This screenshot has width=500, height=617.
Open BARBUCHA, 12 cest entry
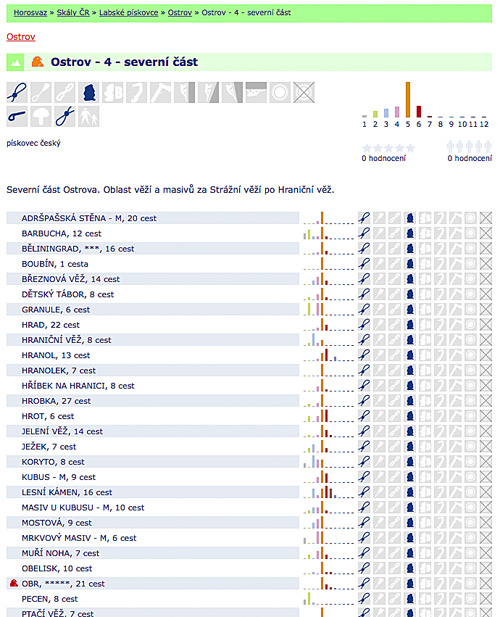61,233
